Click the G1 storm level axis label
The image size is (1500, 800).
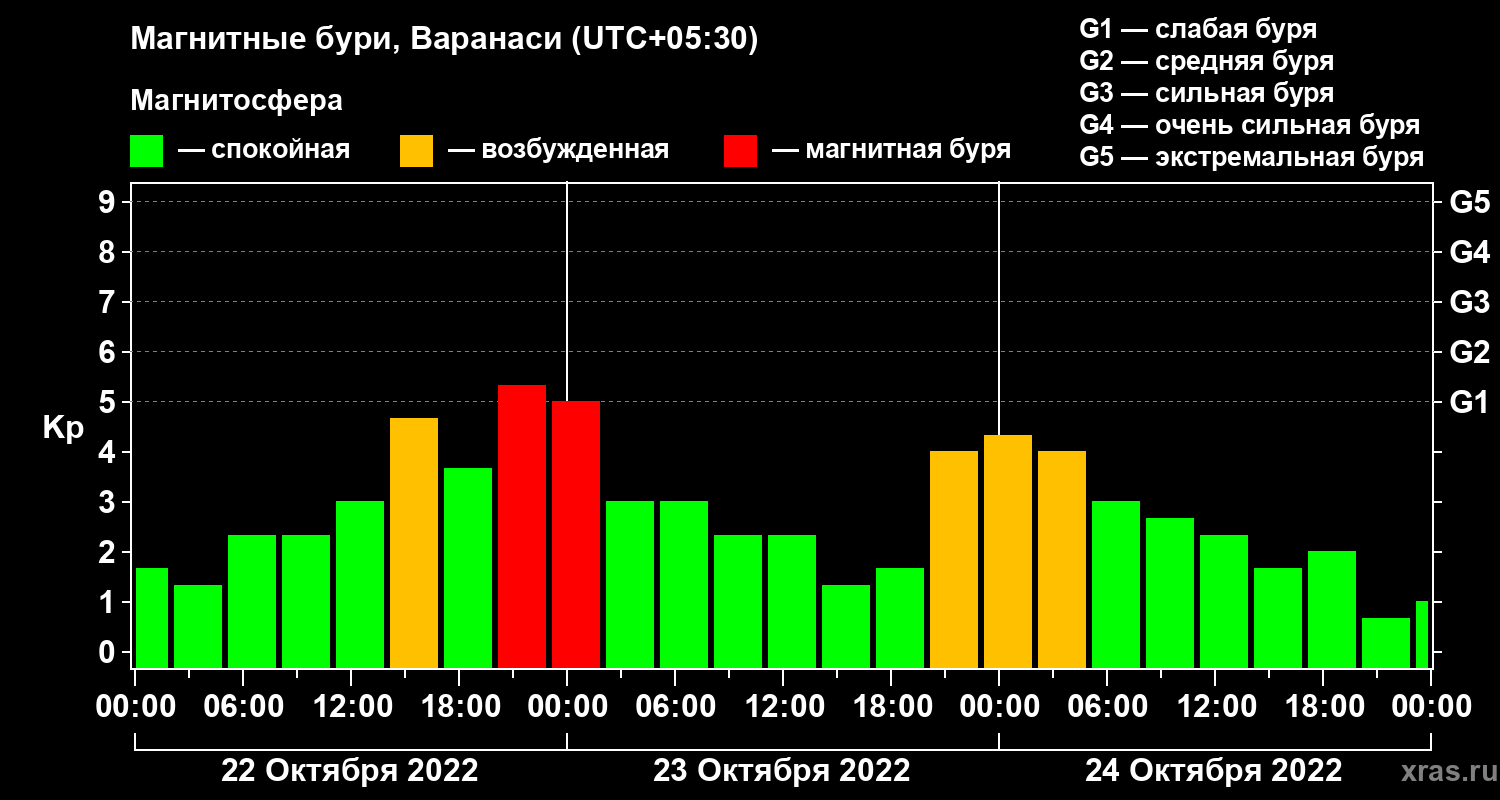(x=1469, y=403)
